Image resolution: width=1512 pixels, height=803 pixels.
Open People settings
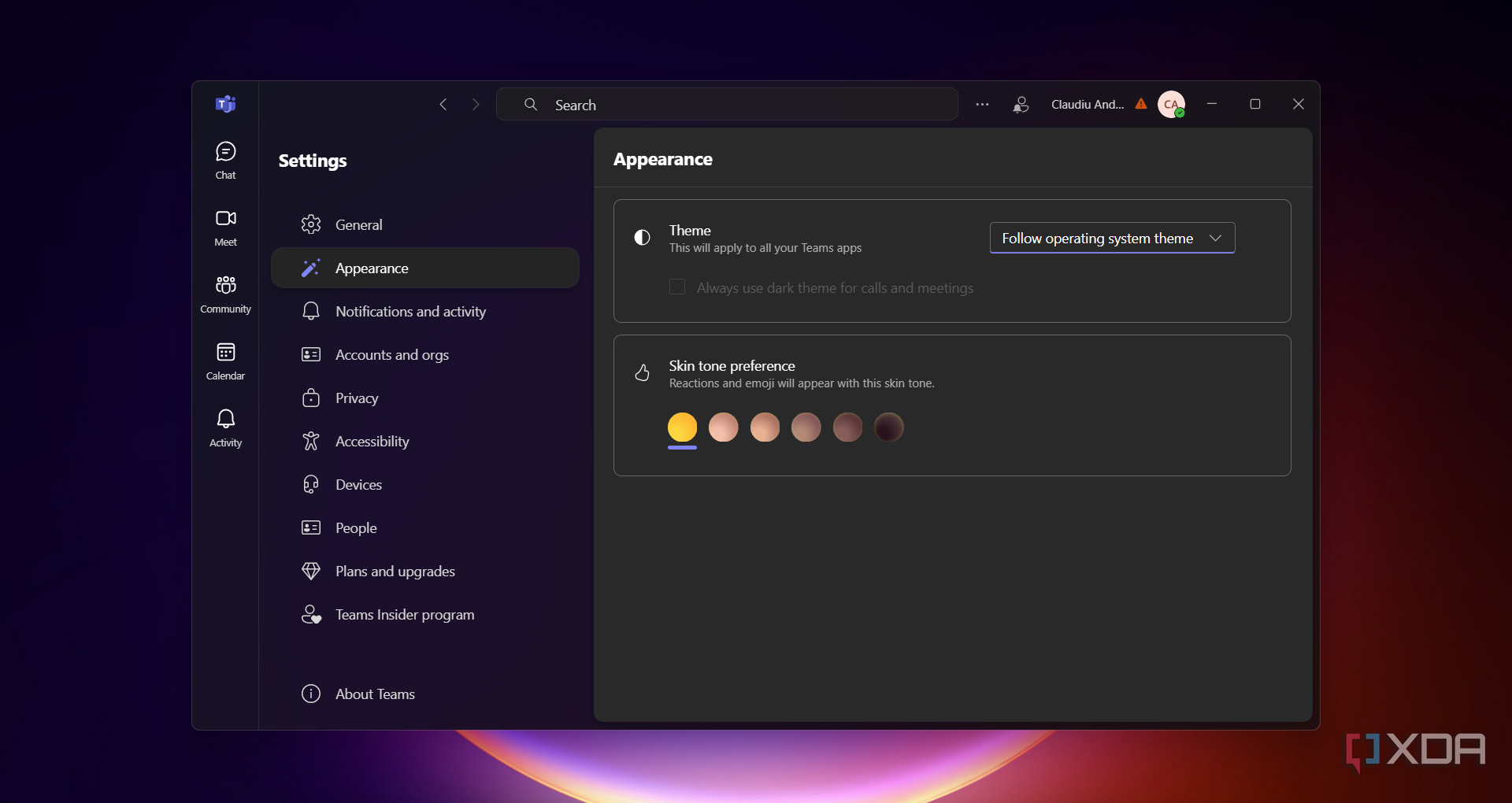425,527
